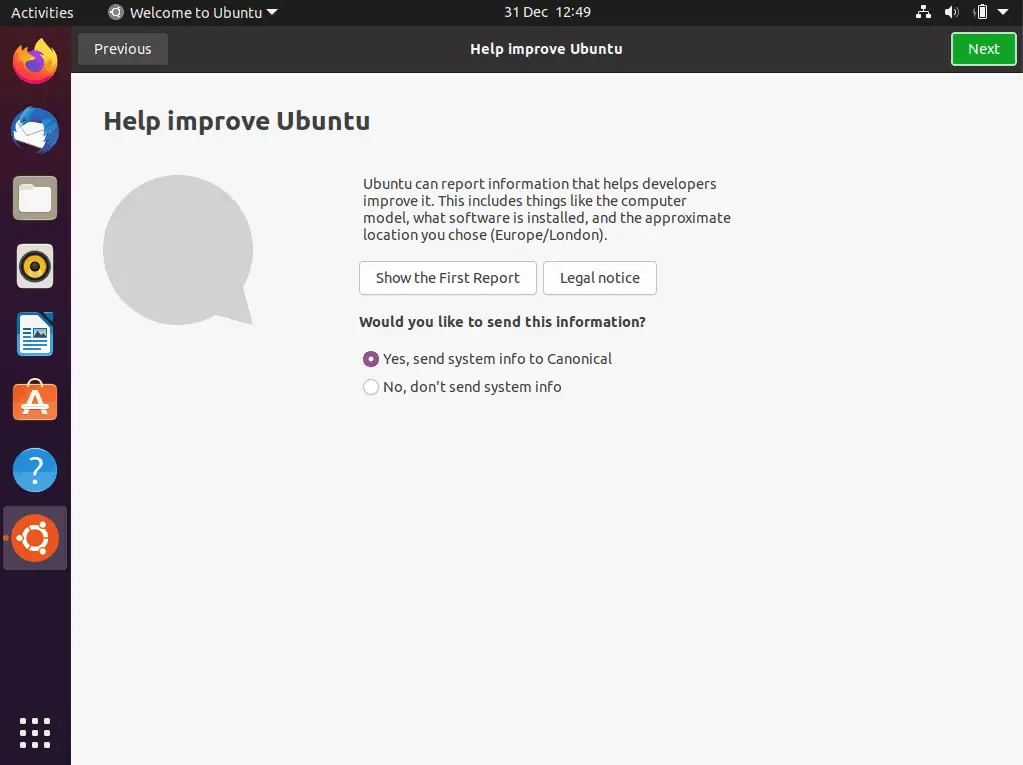Open the Files manager icon
Image resolution: width=1023 pixels, height=765 pixels.
35,198
